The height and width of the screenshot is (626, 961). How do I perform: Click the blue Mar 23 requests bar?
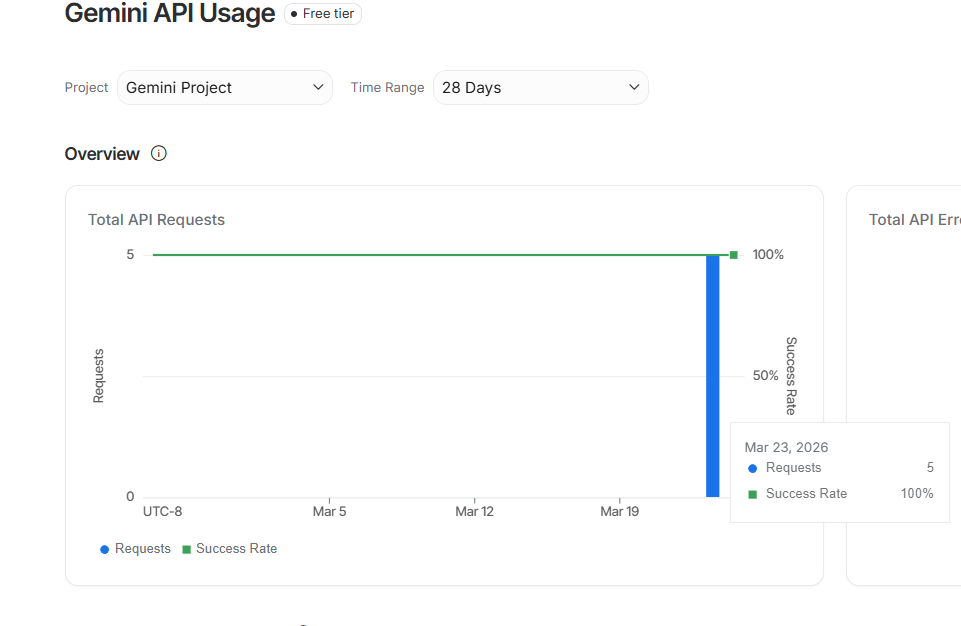713,376
